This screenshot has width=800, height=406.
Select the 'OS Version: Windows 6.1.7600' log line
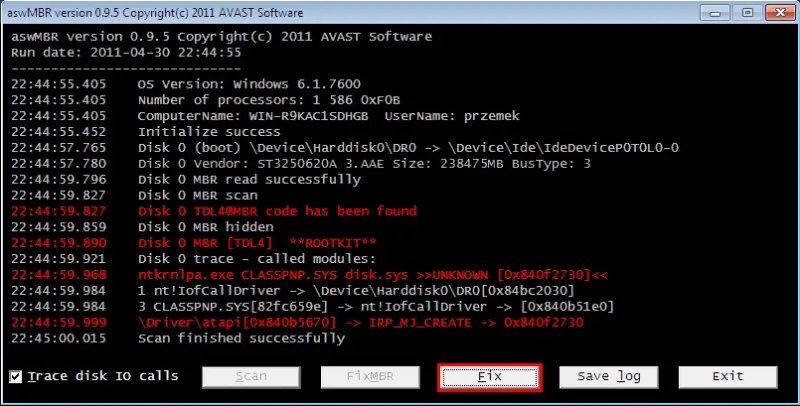click(186, 84)
